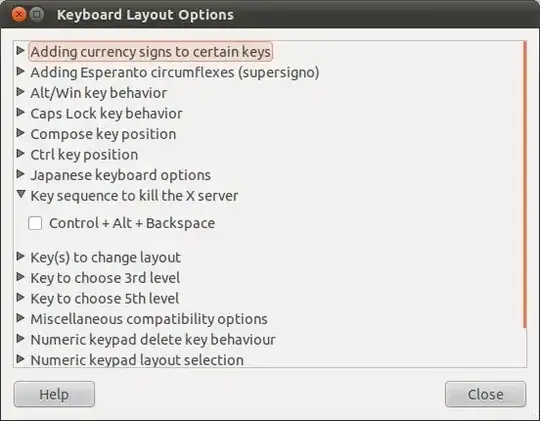
Task: Expand Key to choose 5th level
Action: [x=21, y=298]
